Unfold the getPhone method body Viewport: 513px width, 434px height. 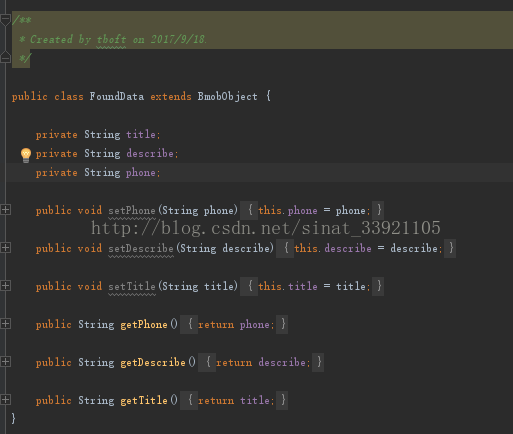coord(5,324)
